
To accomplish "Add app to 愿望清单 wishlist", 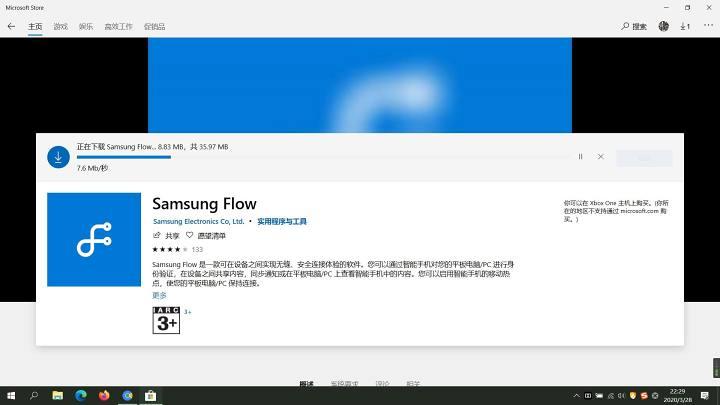I will click(206, 236).
